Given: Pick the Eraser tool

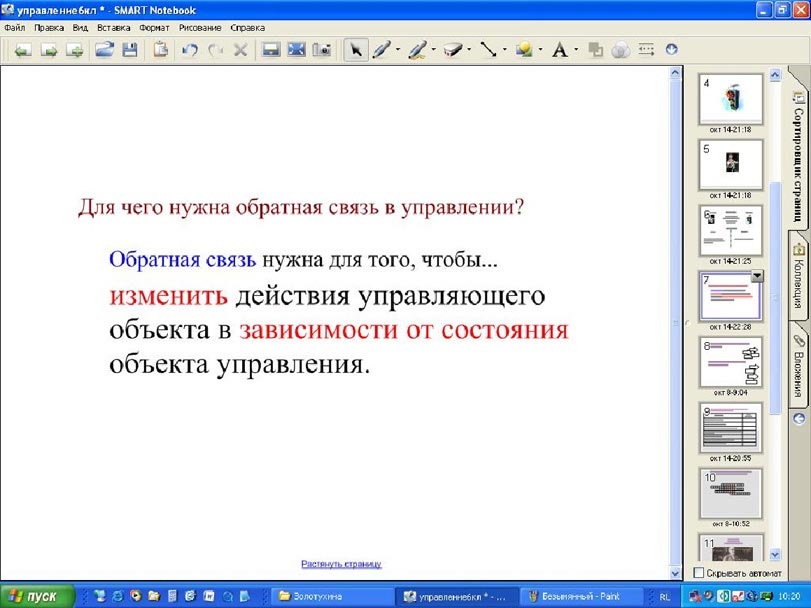Looking at the screenshot, I should tap(452, 49).
